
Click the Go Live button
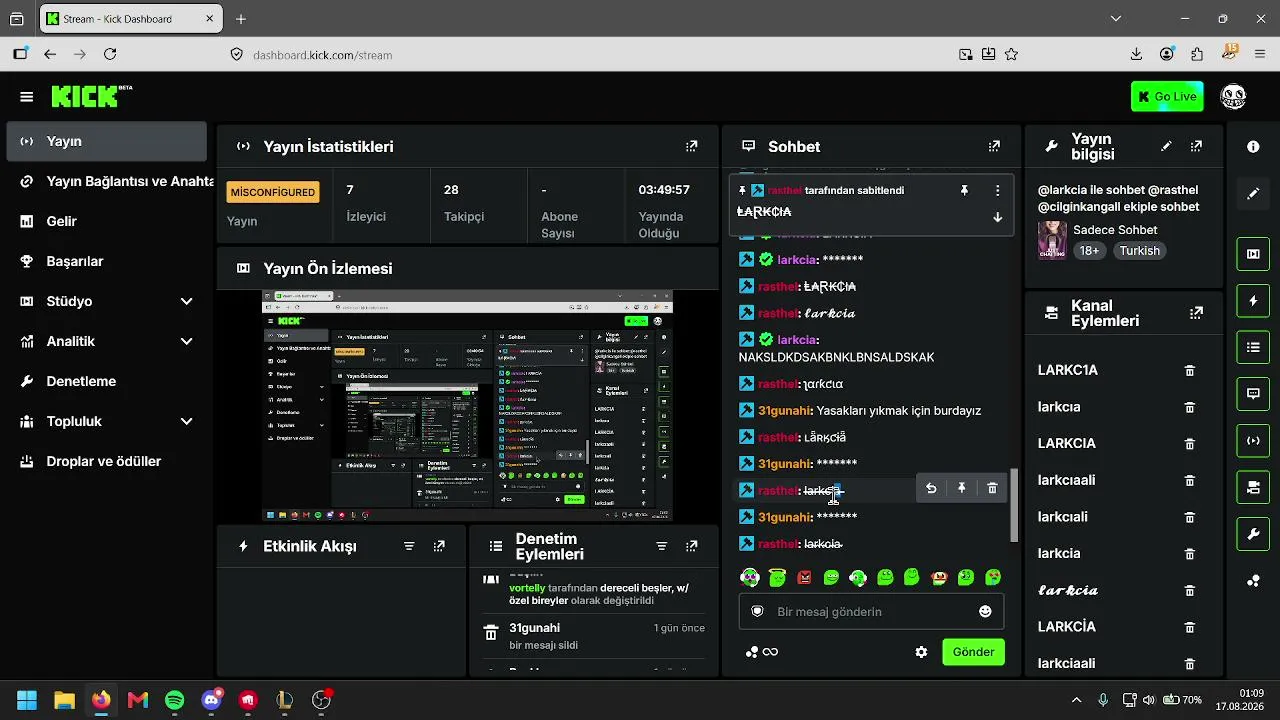(x=1167, y=97)
